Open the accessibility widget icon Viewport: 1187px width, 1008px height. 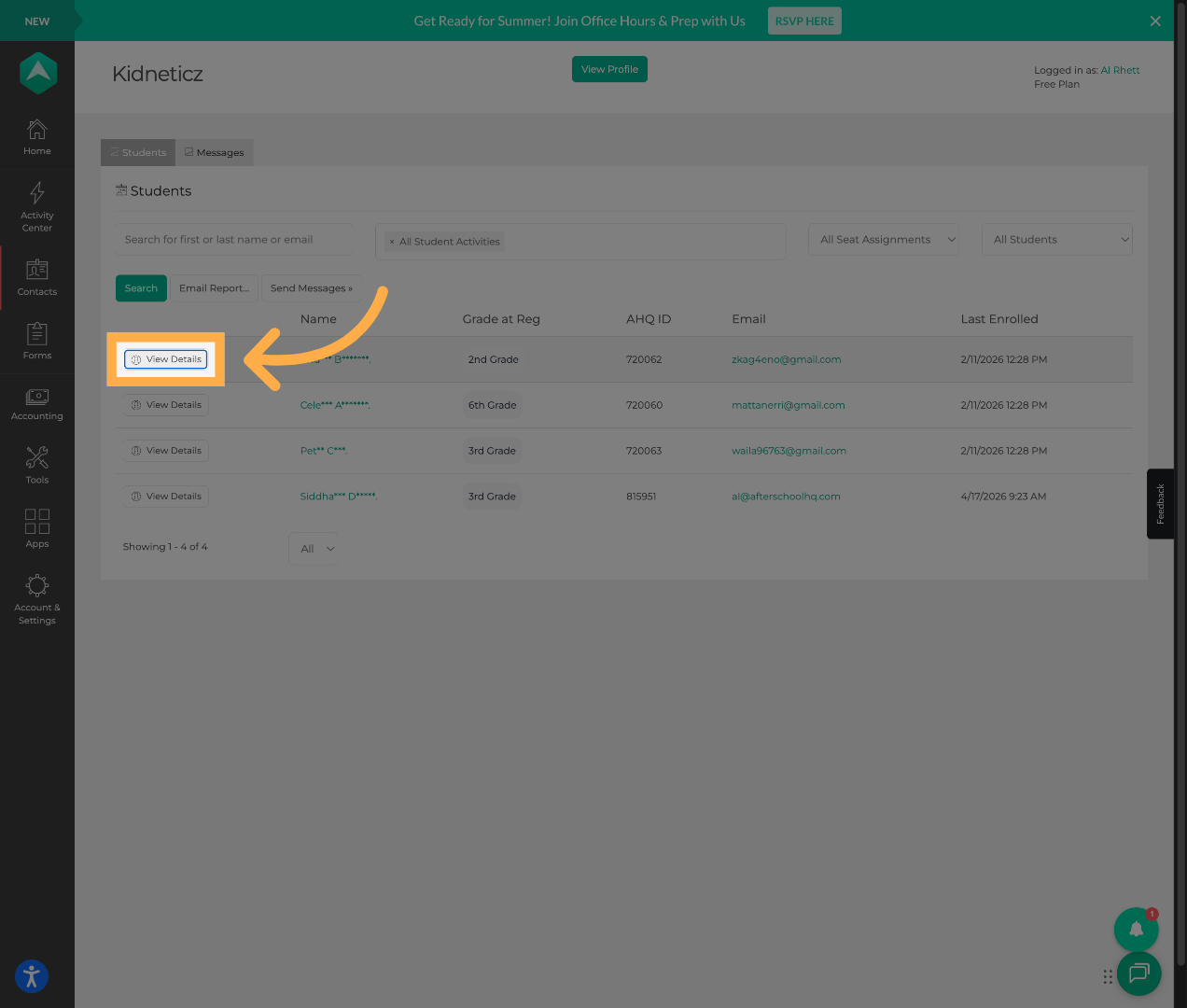point(32,976)
